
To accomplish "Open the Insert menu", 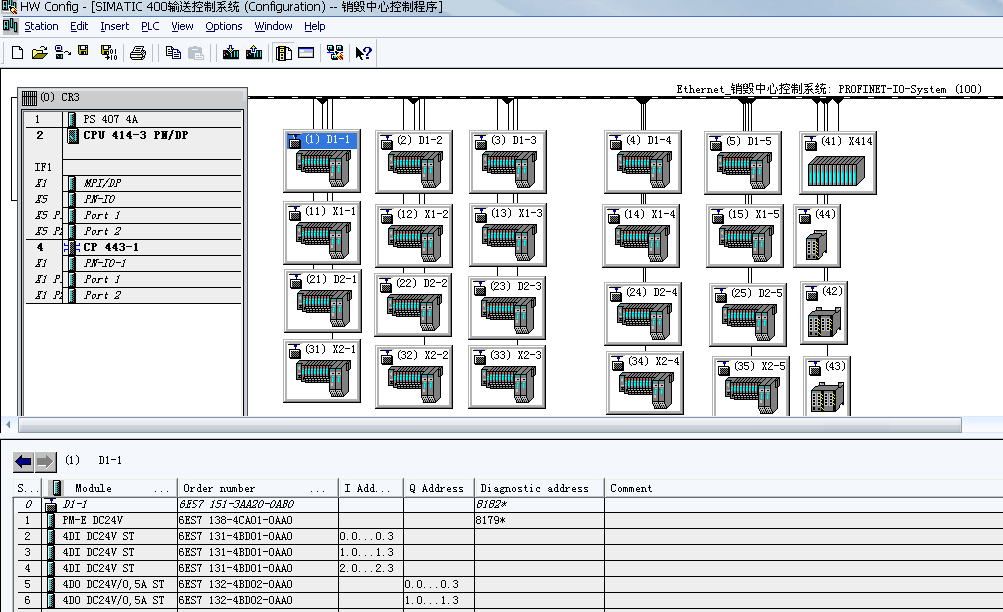I will point(115,26).
